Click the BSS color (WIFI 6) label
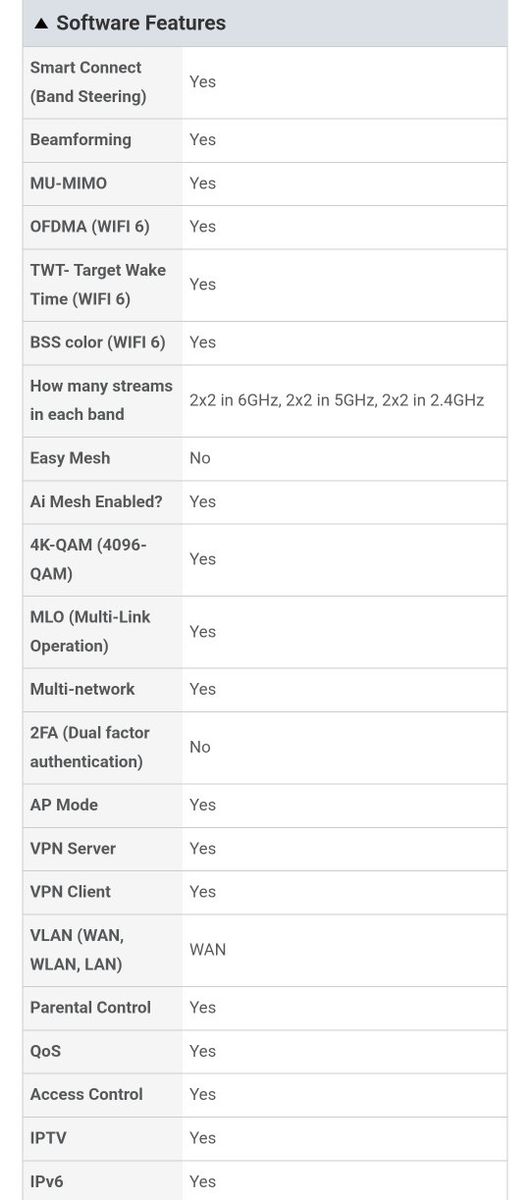530x1200 pixels. coord(98,342)
